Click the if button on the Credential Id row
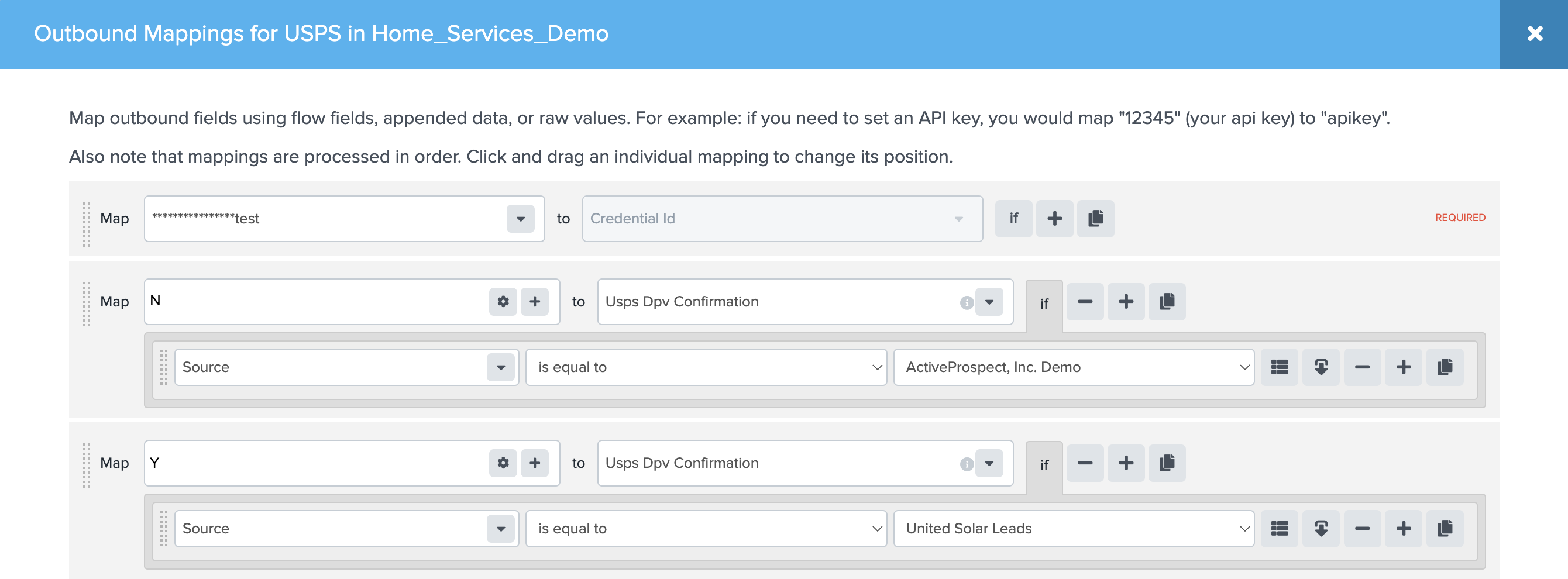 [1013, 219]
